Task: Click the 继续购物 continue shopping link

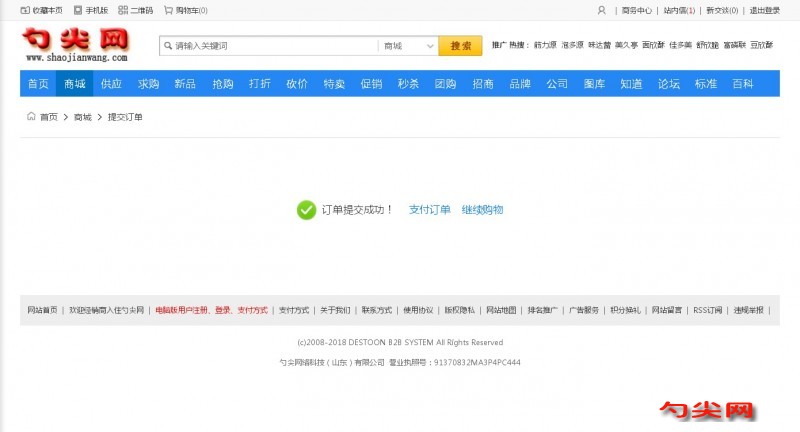Action: 482,210
